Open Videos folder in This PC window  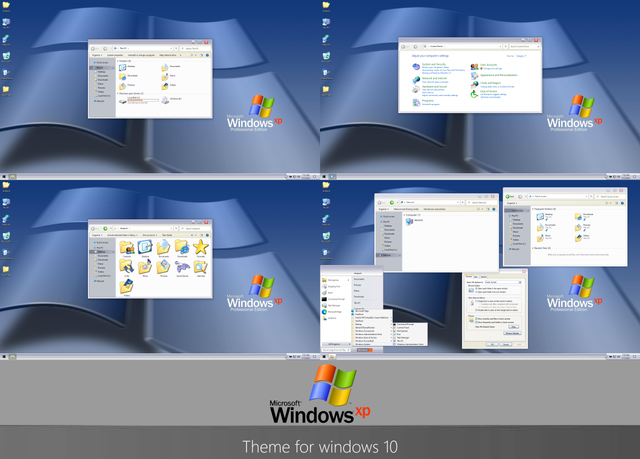tap(165, 86)
